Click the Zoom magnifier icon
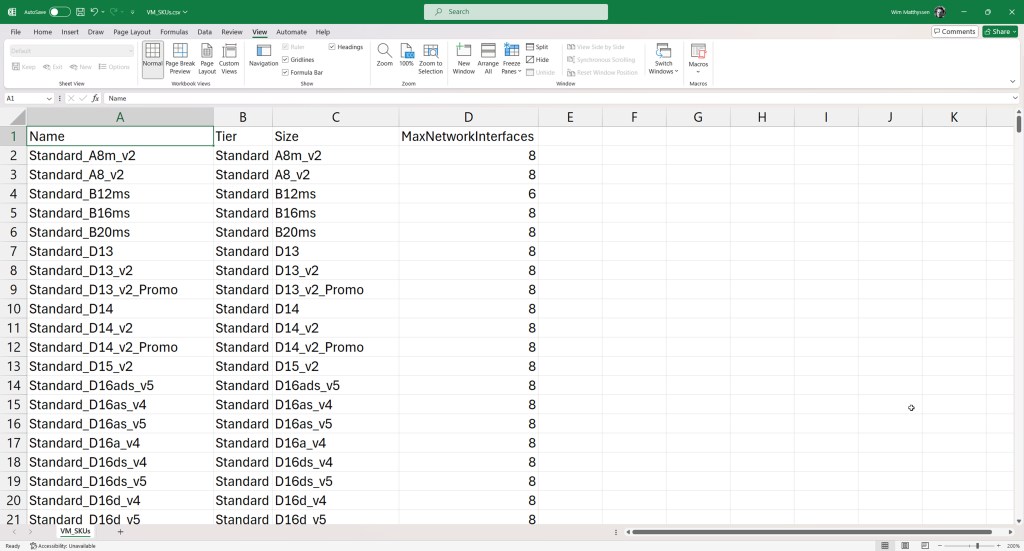Screen dimensions: 1024x551 click(384, 55)
